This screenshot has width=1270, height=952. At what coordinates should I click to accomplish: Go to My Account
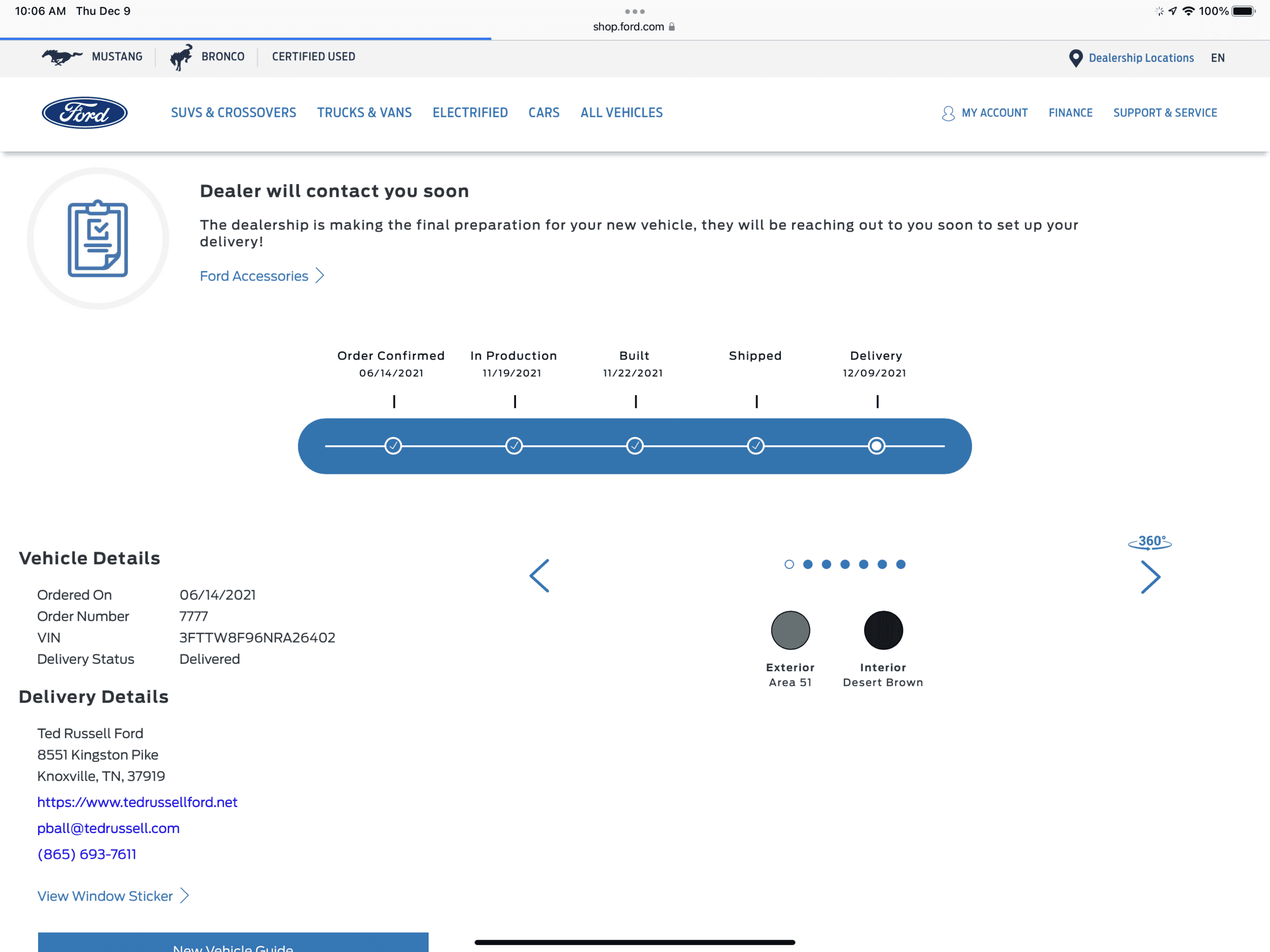click(995, 113)
